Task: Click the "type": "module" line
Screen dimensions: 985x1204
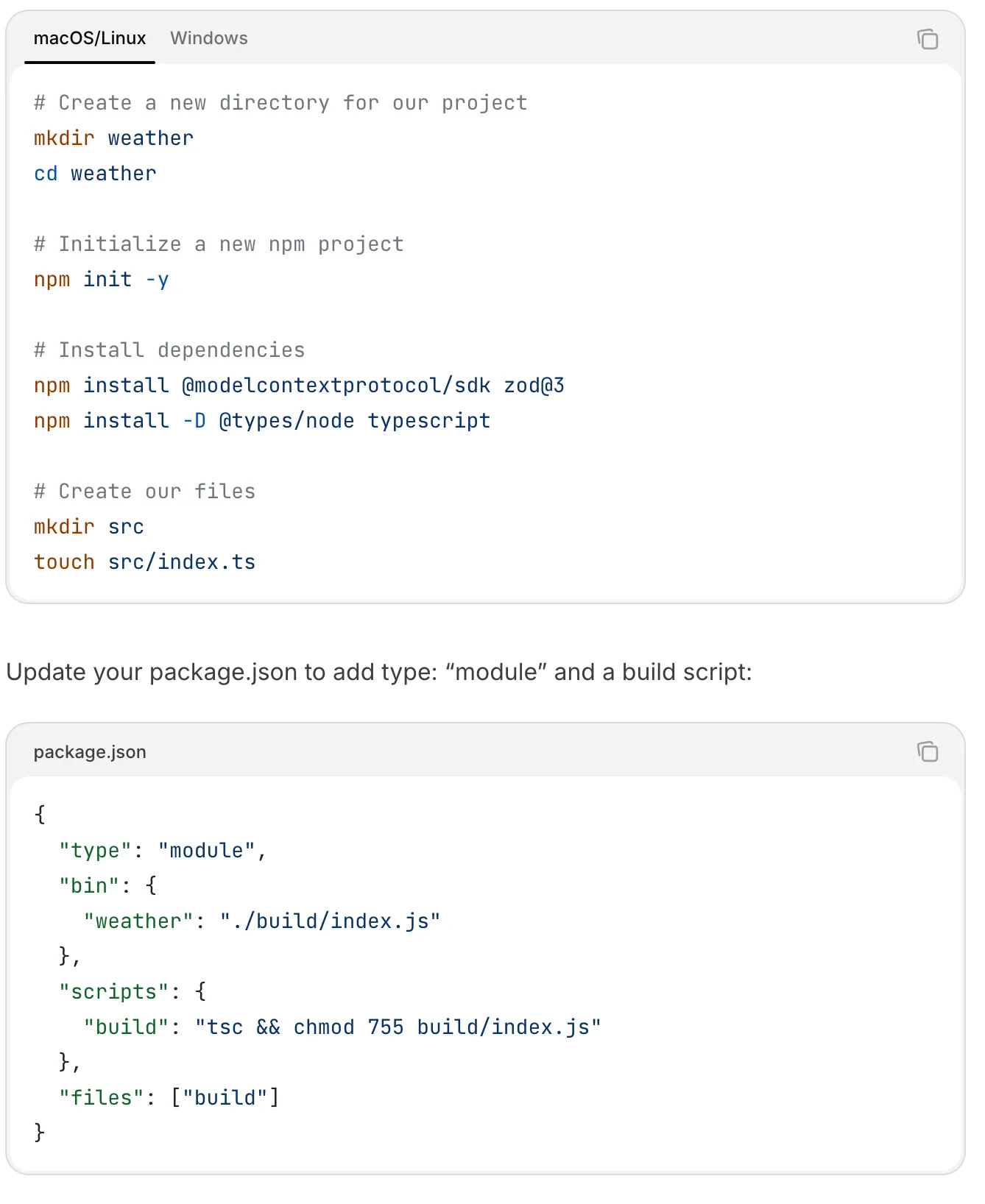Action: coord(163,851)
